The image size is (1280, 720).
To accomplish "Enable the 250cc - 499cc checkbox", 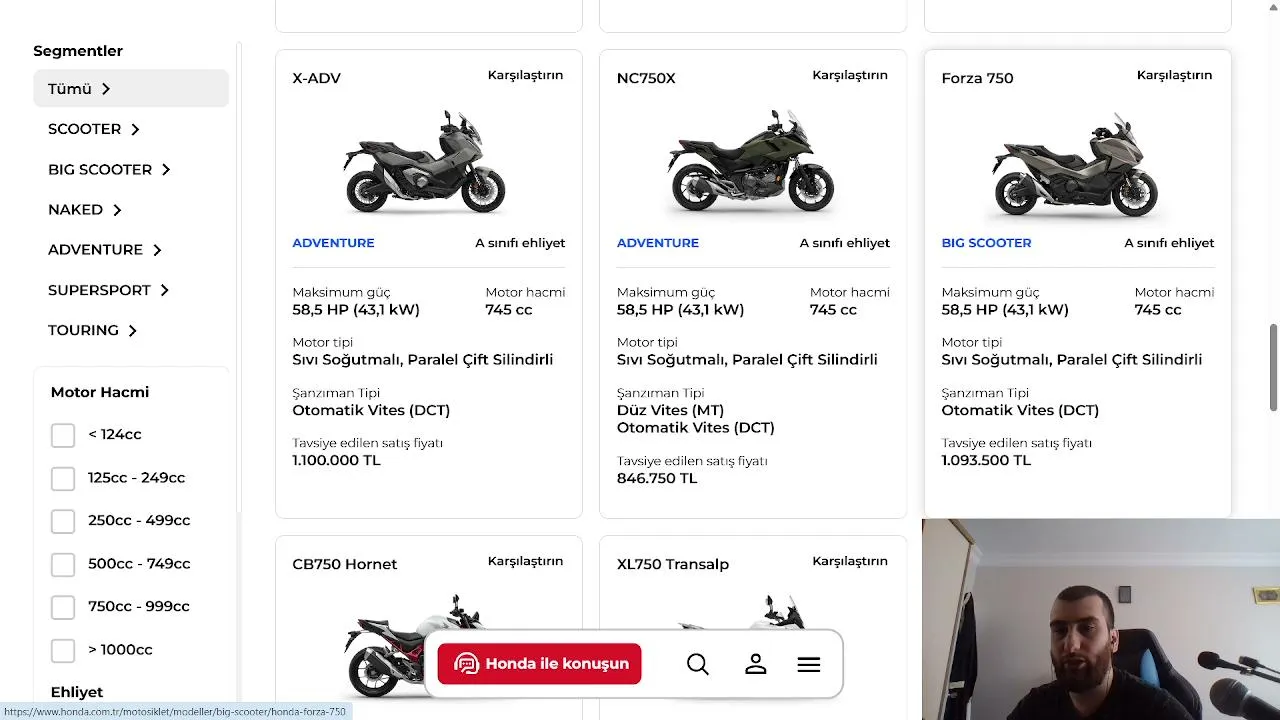I will click(63, 521).
